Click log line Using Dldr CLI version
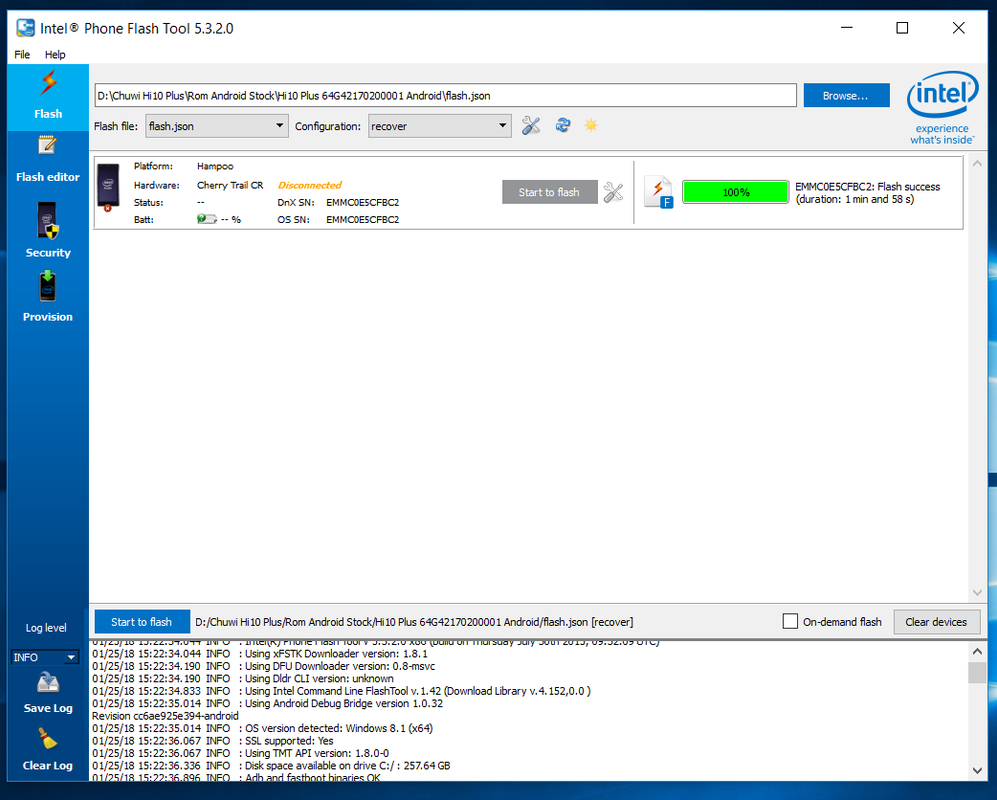Image resolution: width=997 pixels, height=800 pixels. pos(243,679)
